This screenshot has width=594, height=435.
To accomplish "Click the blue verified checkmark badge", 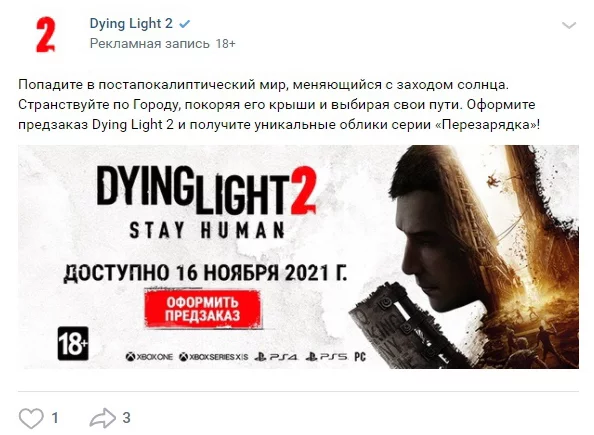I will pos(184,24).
